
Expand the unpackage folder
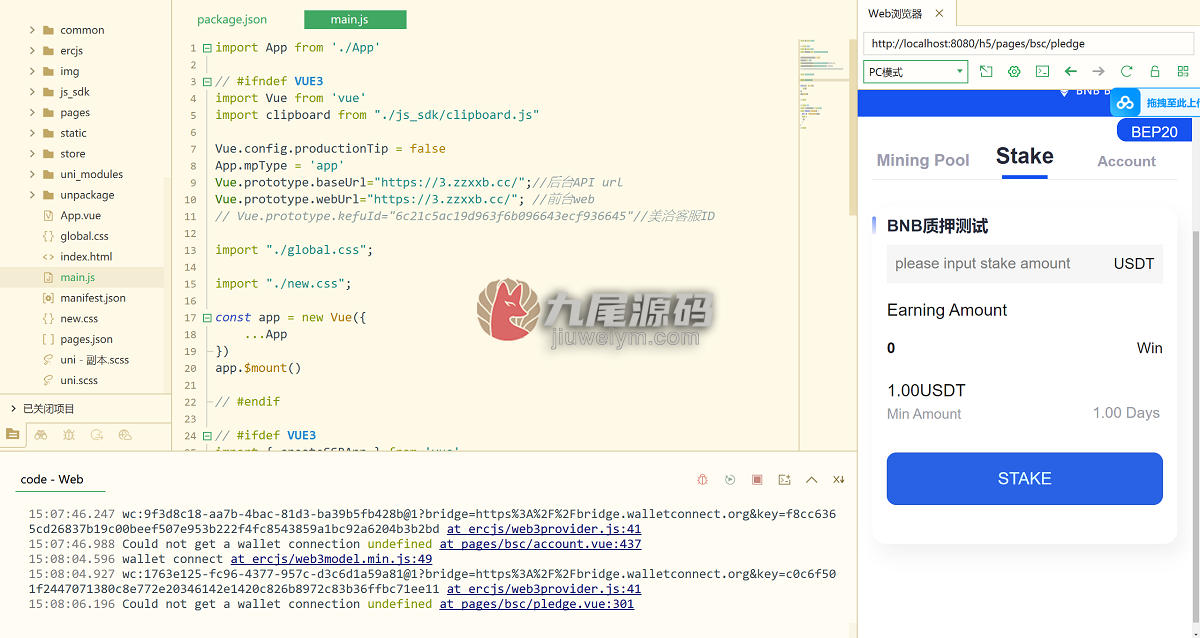(32, 195)
